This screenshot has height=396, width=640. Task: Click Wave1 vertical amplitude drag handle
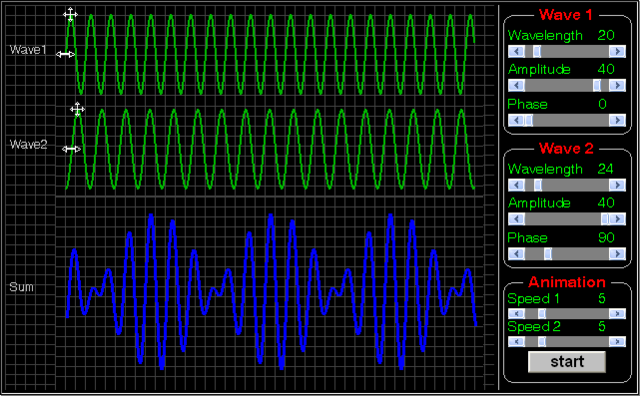click(70, 14)
